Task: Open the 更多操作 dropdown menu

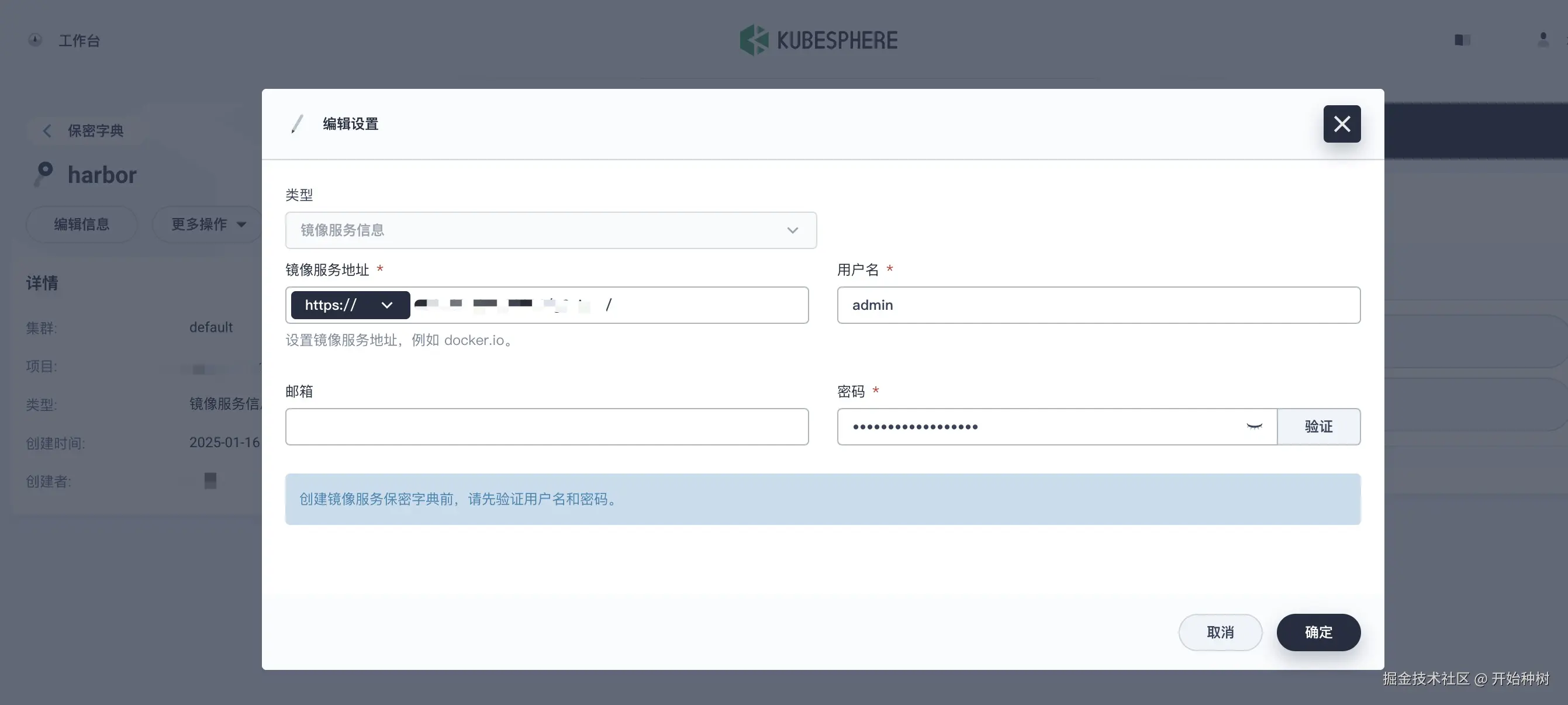Action: coord(208,224)
